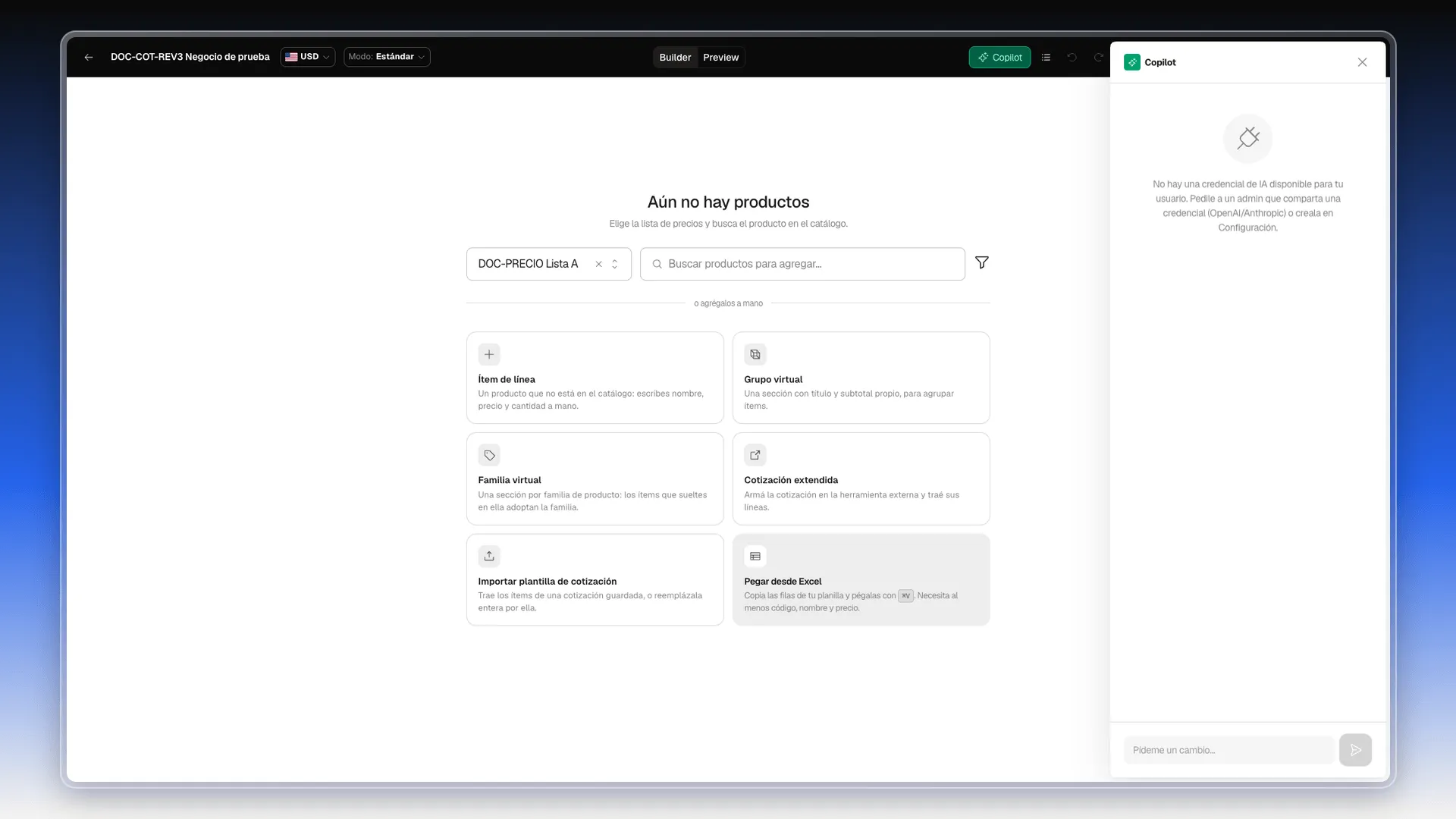1456x819 pixels.
Task: Click the Grupo virtual stack icon
Action: (755, 354)
